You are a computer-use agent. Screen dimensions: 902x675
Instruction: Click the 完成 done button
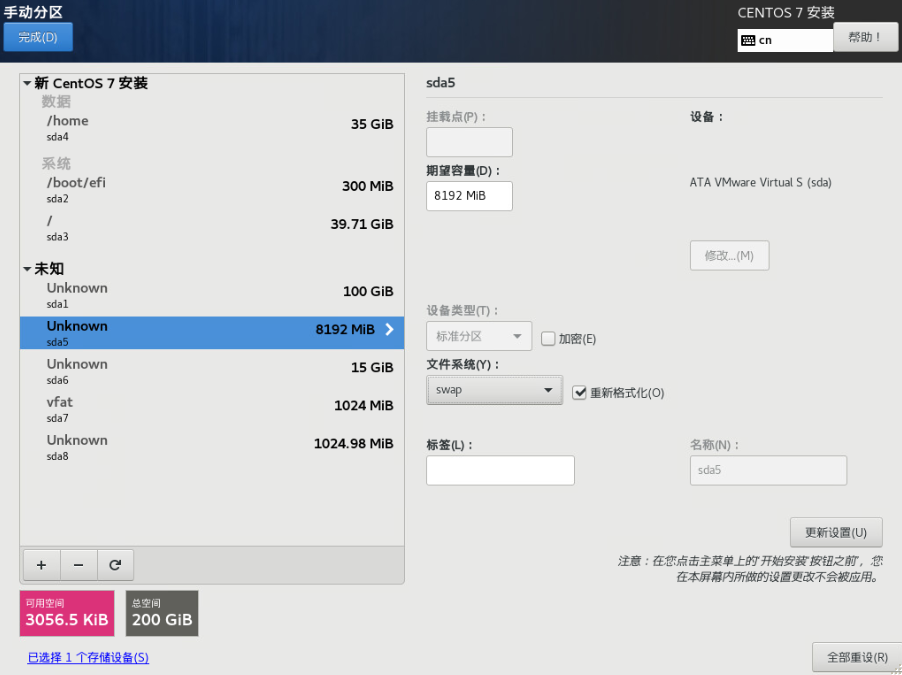(38, 38)
